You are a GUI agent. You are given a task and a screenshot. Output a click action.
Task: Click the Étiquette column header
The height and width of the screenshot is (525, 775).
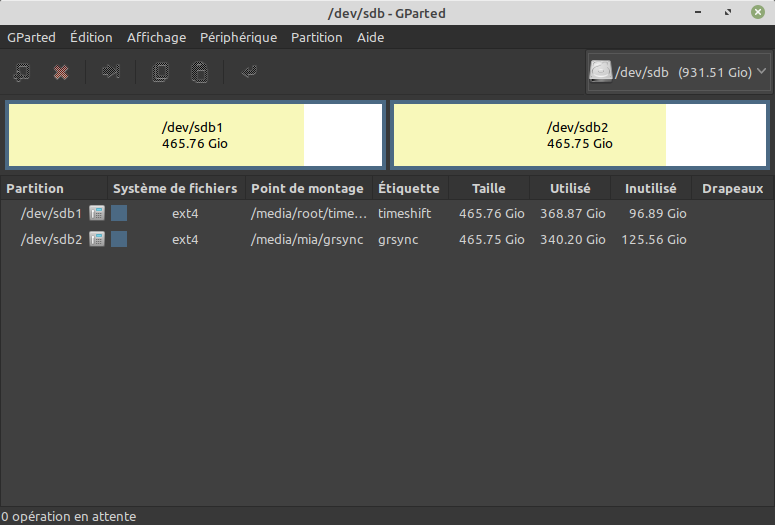click(410, 188)
